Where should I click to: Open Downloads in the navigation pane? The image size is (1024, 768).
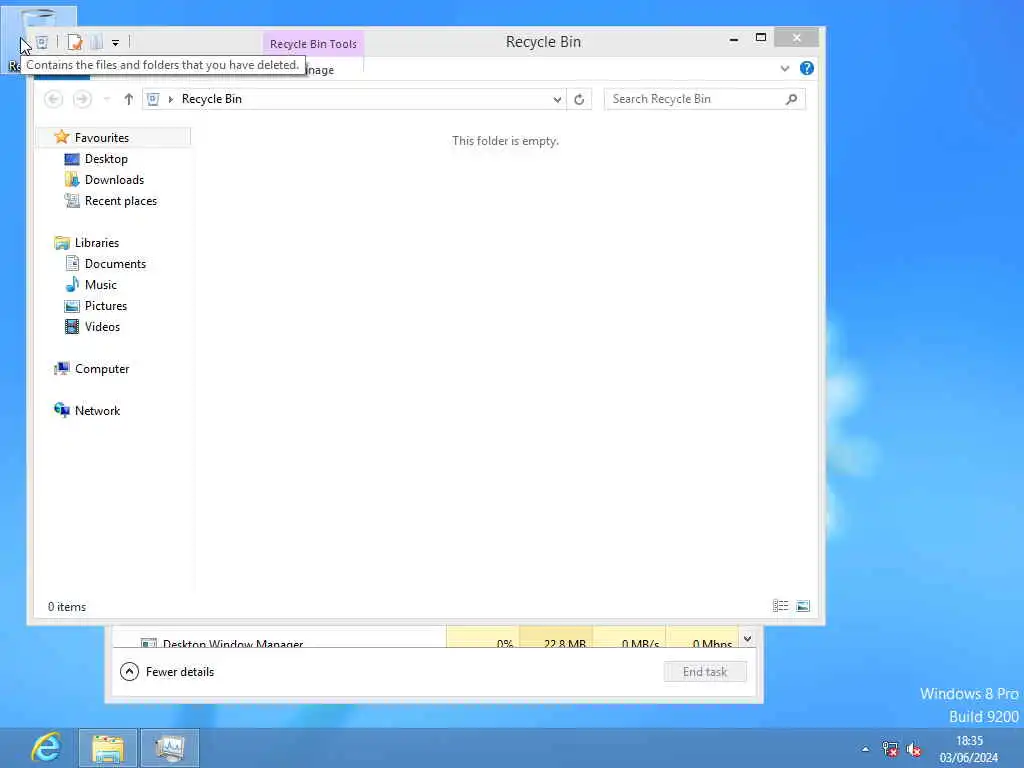[114, 180]
